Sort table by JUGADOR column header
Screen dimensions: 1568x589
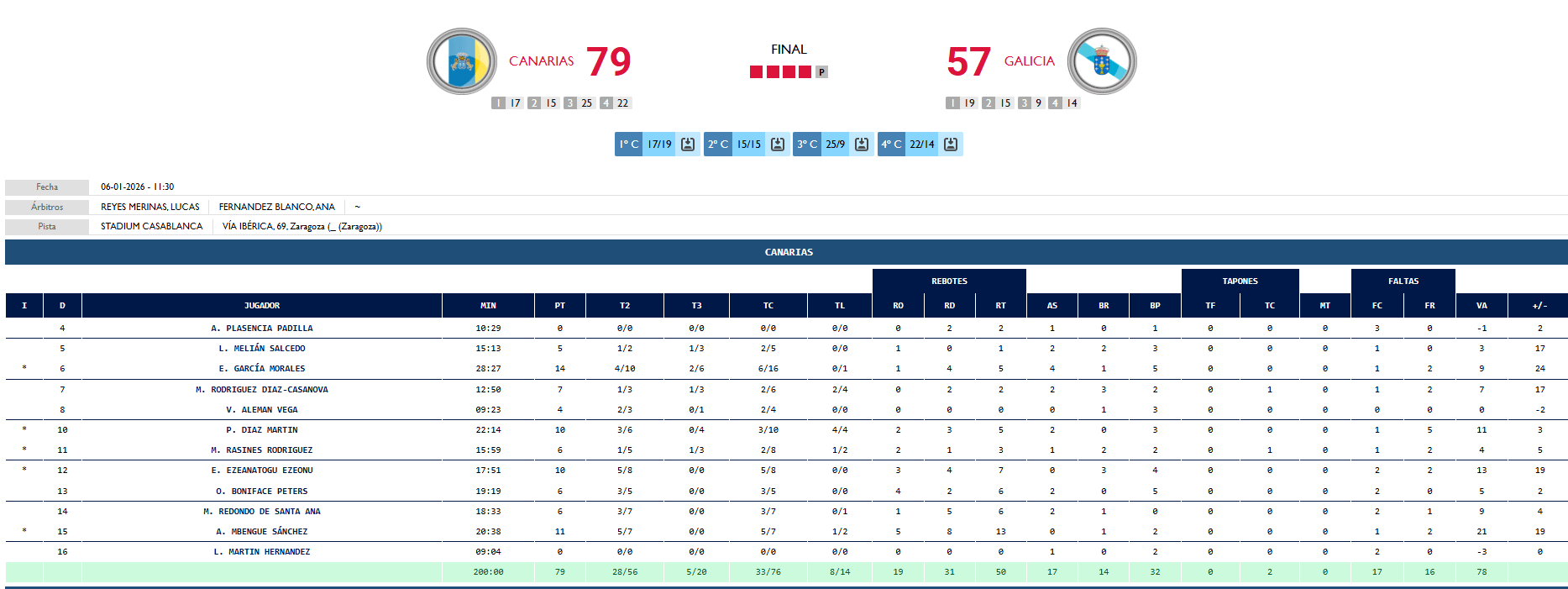coord(262,306)
